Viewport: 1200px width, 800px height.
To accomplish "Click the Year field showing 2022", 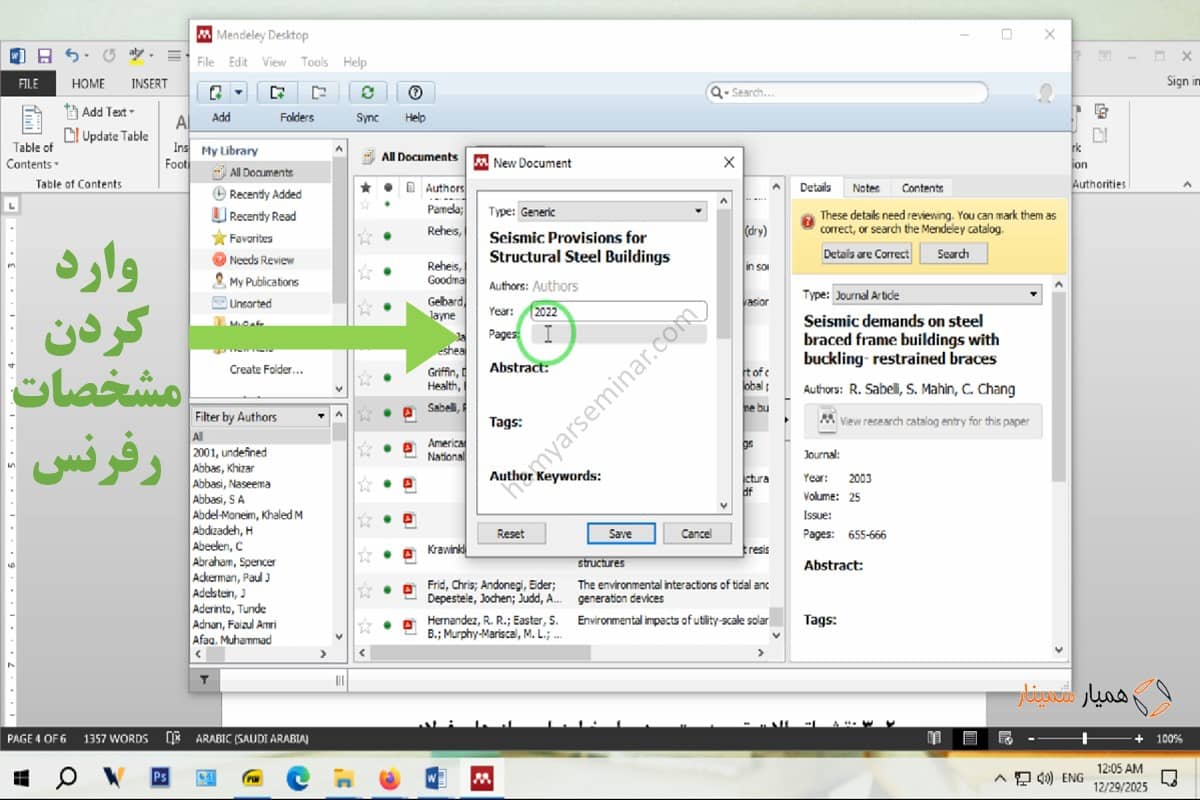I will 618,312.
